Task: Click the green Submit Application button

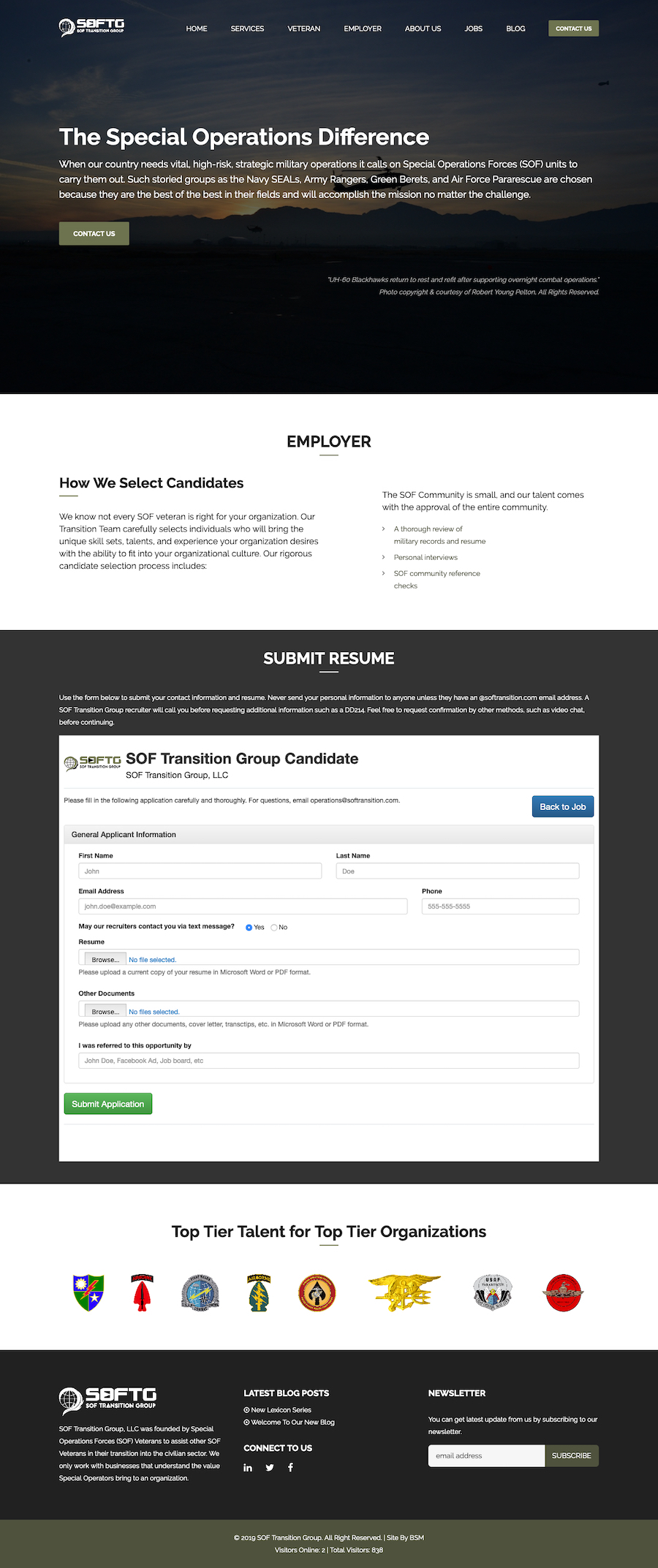Action: [108, 1104]
